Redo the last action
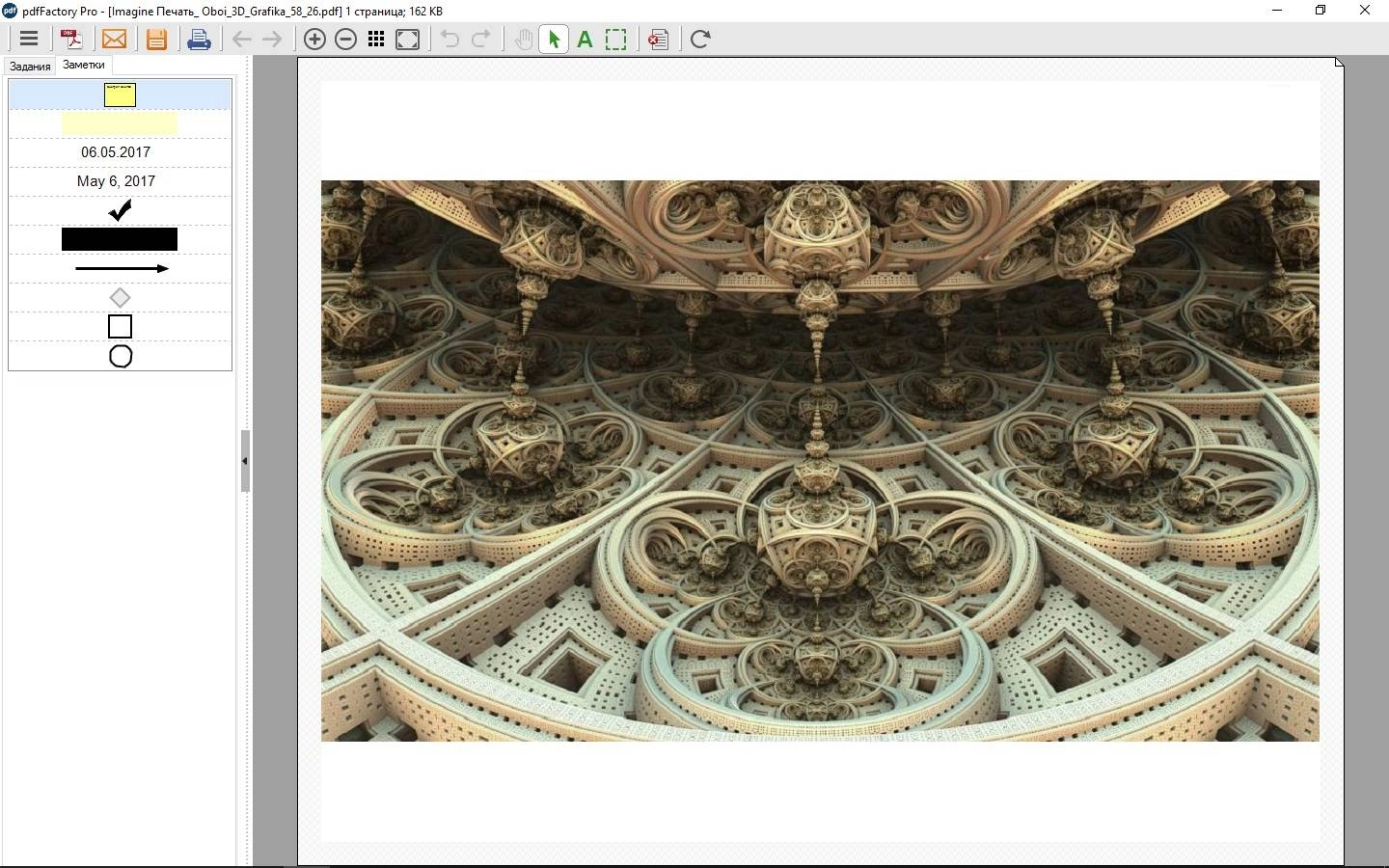Image resolution: width=1389 pixels, height=868 pixels. [x=480, y=40]
